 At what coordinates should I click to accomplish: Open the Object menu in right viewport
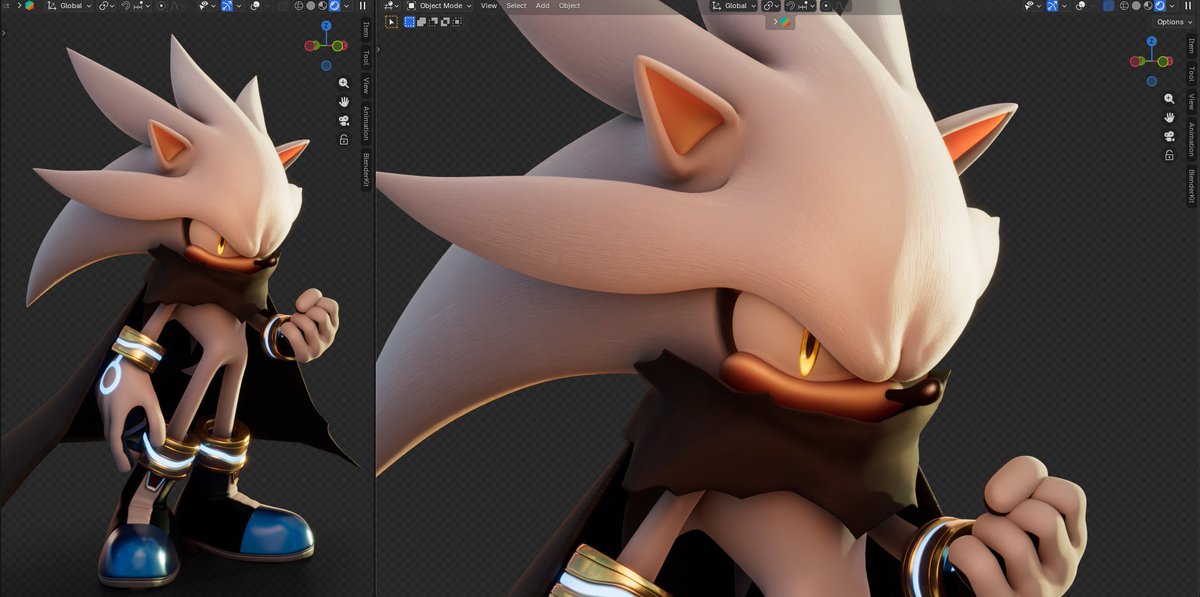[569, 6]
